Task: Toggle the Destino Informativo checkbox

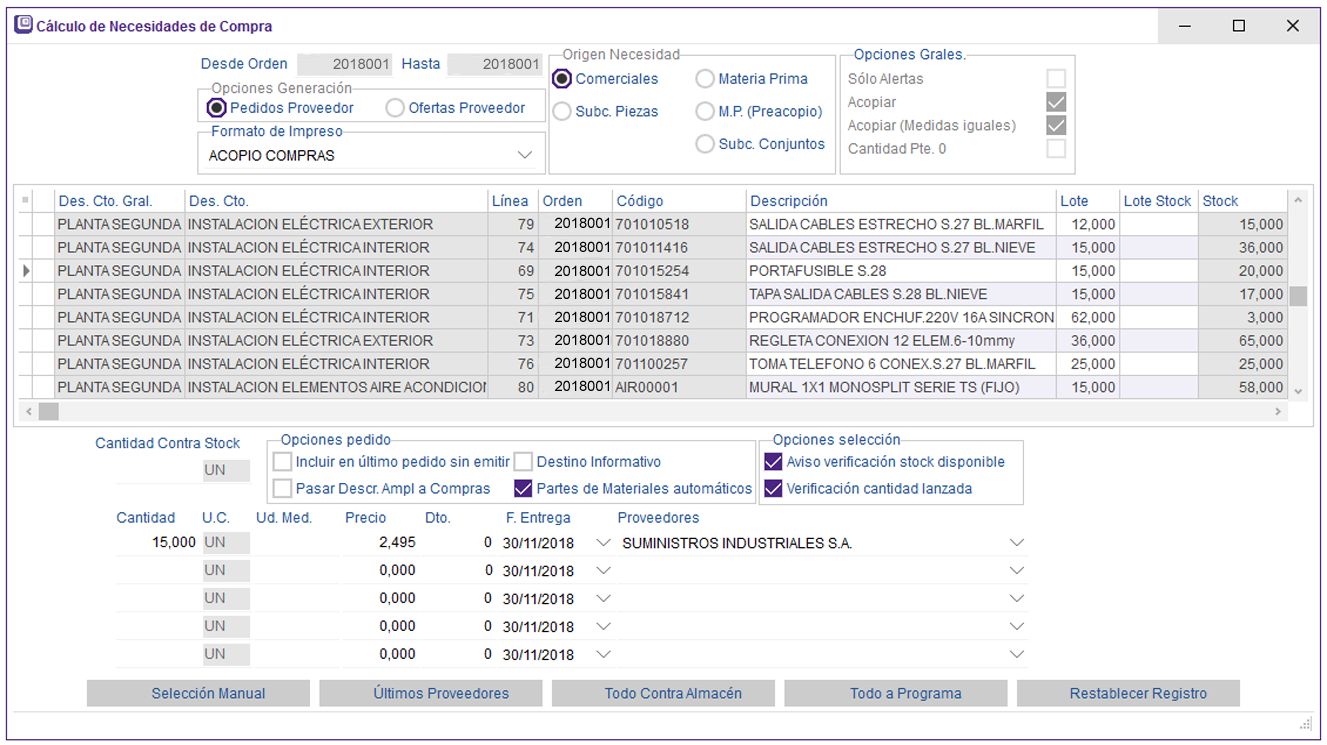Action: tap(523, 462)
